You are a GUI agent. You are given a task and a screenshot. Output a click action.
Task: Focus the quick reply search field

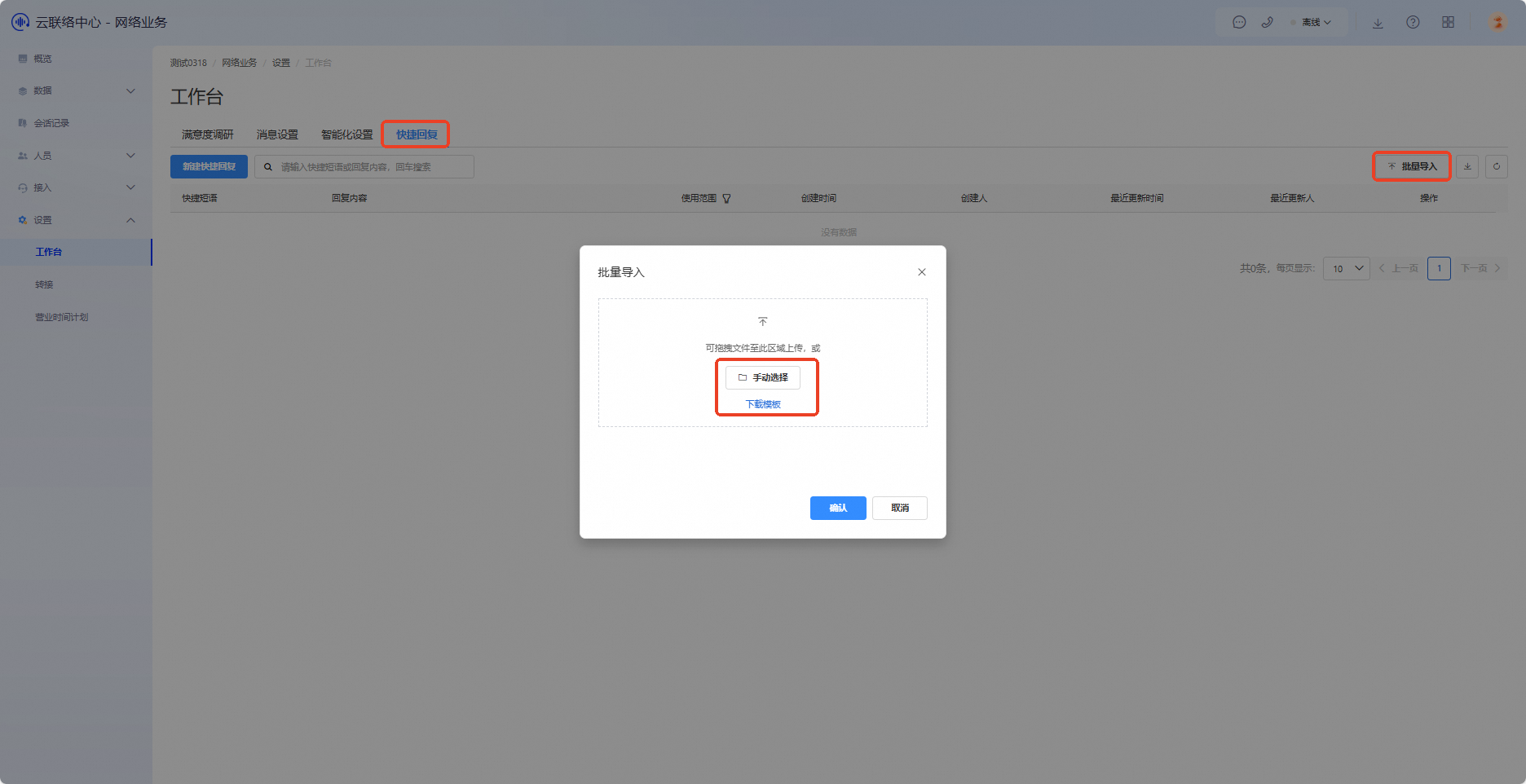[x=364, y=167]
